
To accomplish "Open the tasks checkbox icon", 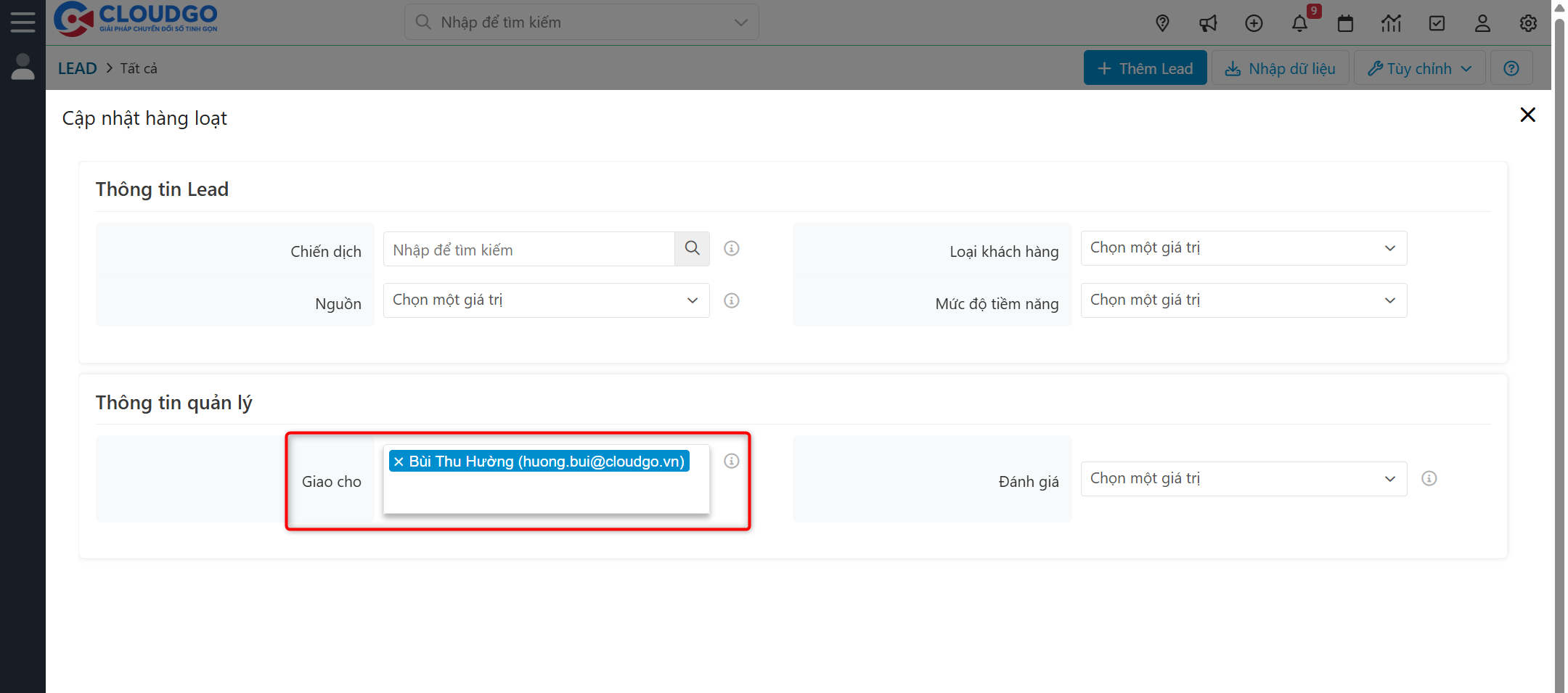I will (1437, 23).
